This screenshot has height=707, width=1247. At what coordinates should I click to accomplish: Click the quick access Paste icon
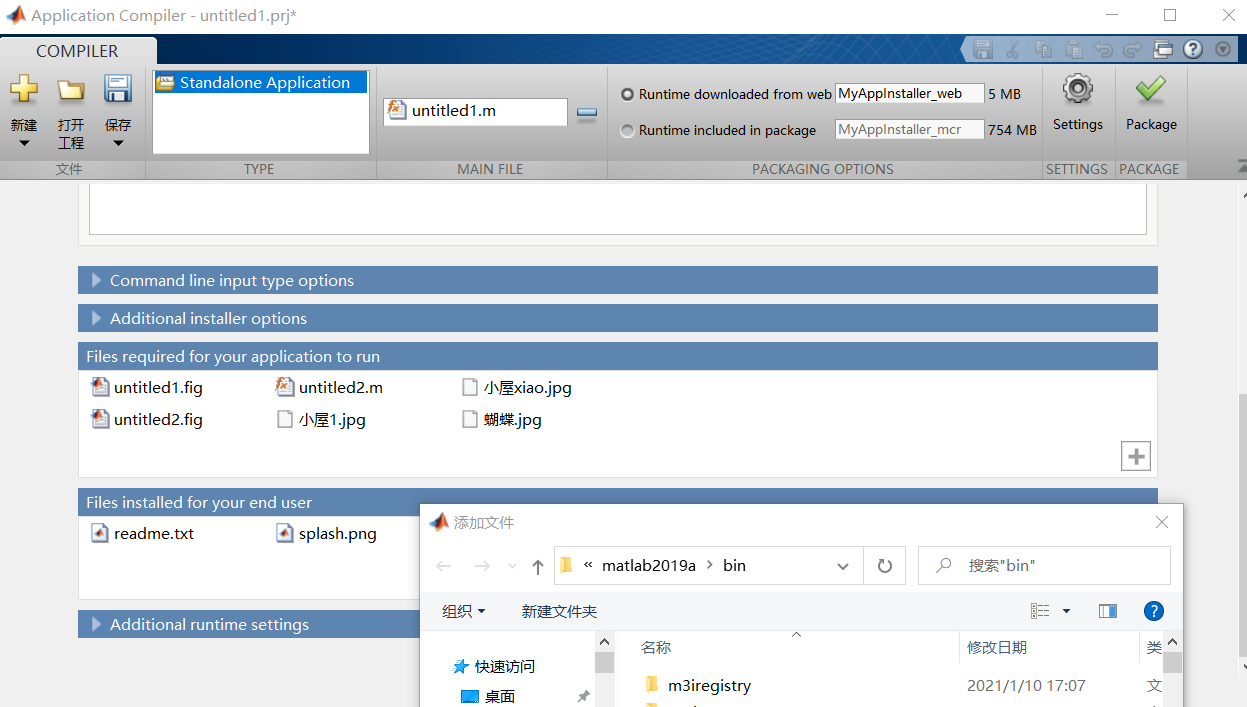tap(1074, 49)
